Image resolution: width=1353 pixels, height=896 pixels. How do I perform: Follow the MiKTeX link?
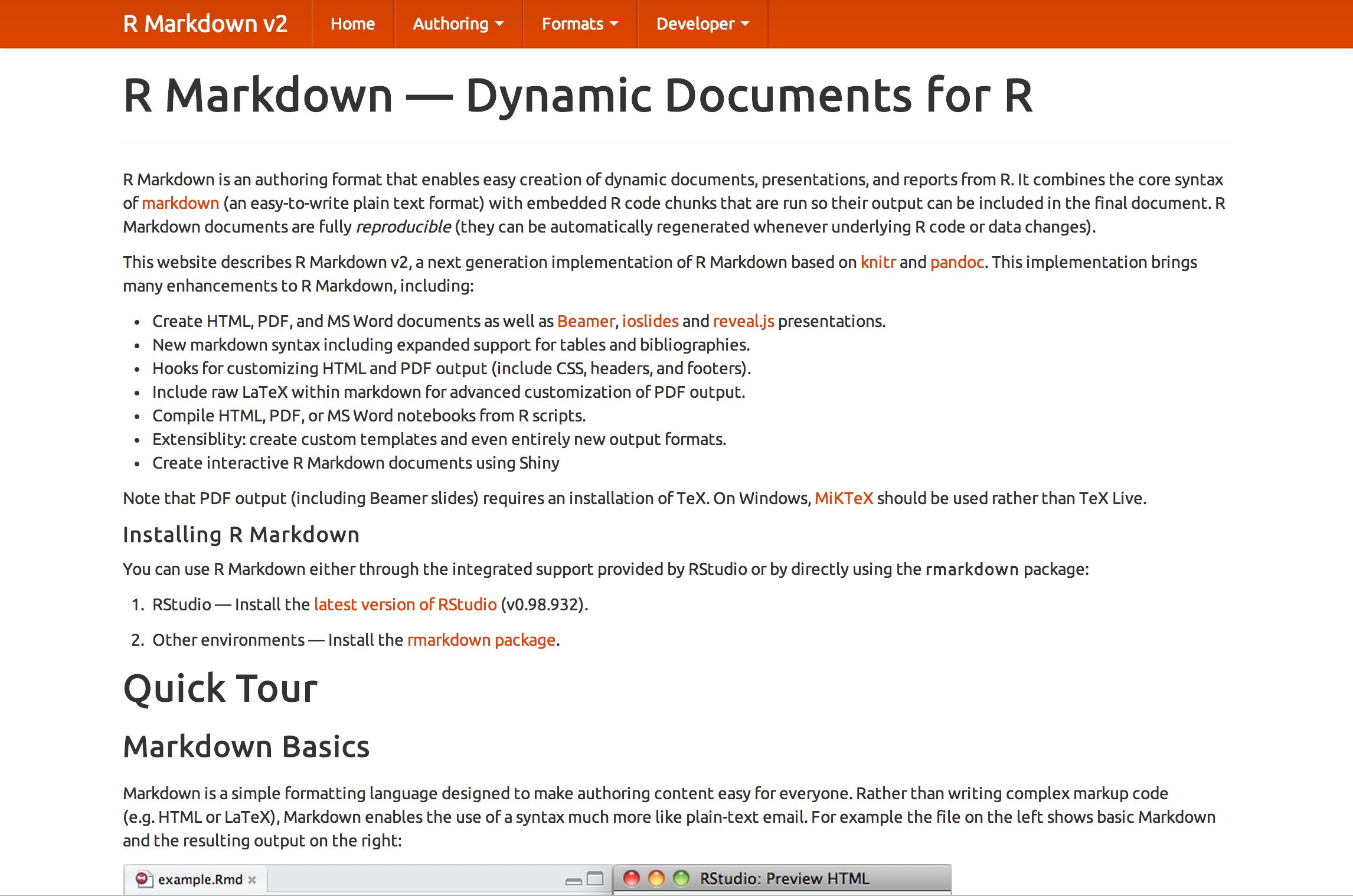tap(843, 498)
